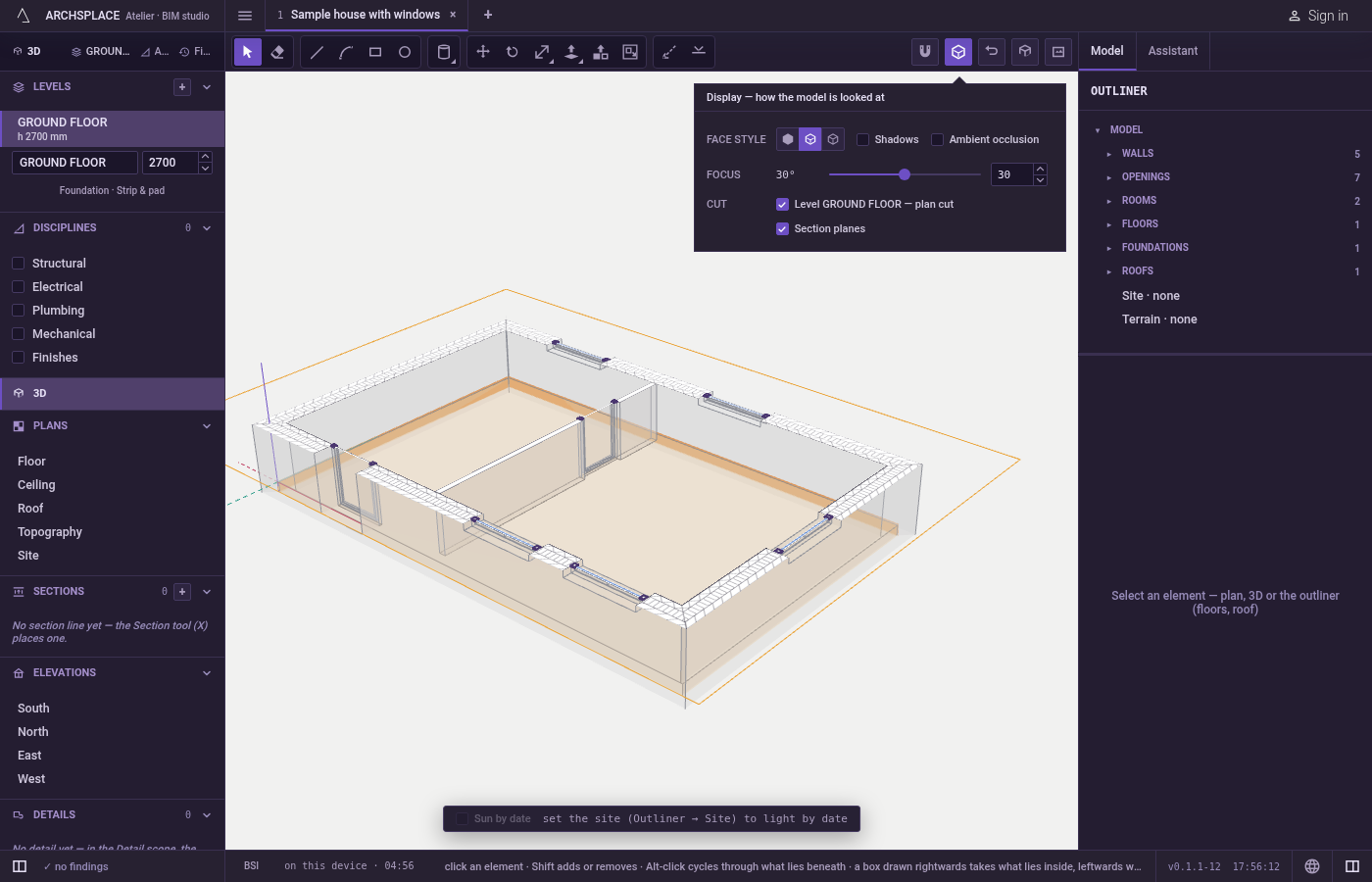Screen dimensions: 1372x882
Task: Collapse the LEVELS section chevron
Action: [x=207, y=87]
